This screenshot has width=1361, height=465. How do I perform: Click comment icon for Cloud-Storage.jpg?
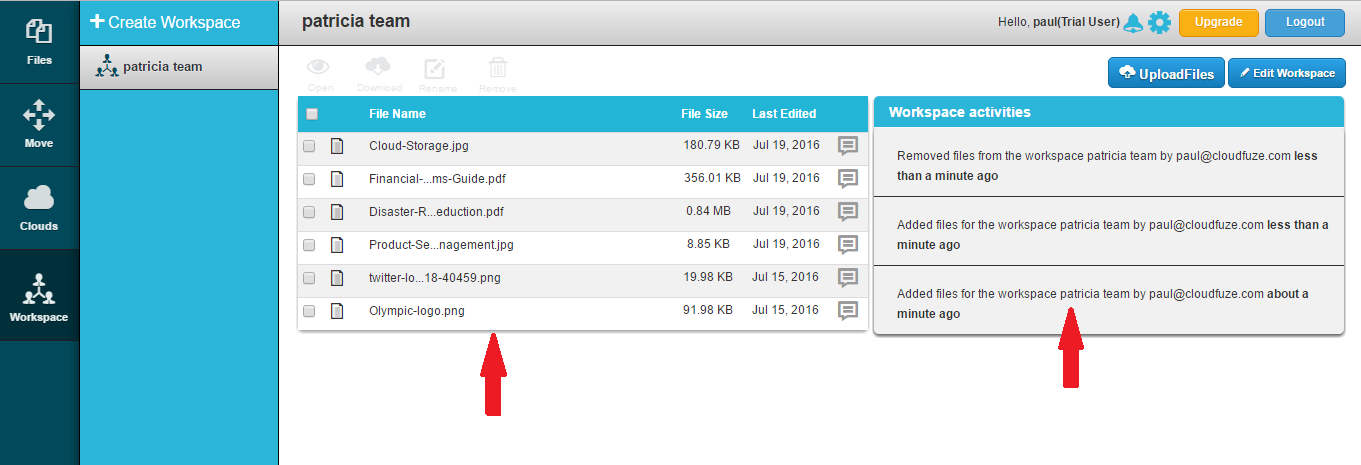tap(847, 146)
